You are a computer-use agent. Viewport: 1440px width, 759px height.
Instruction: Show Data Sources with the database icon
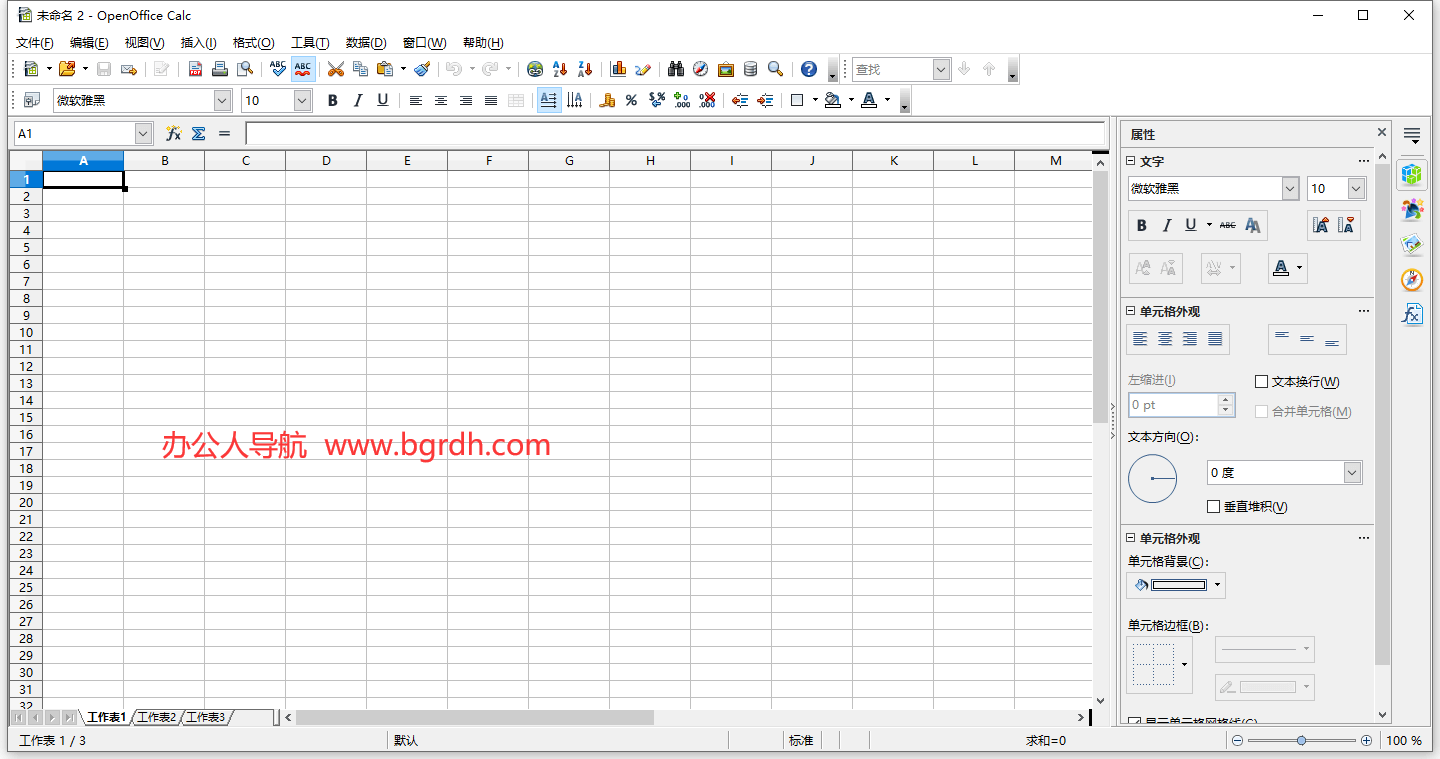click(x=750, y=69)
